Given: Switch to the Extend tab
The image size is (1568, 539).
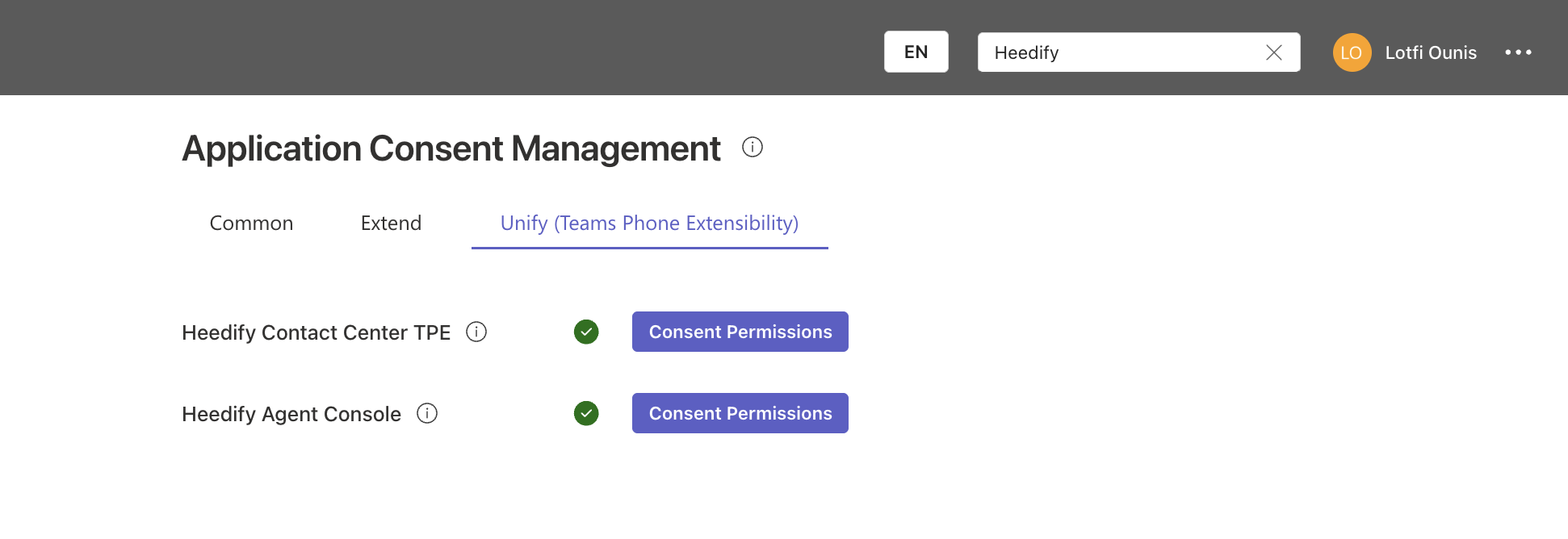Looking at the screenshot, I should (x=391, y=224).
